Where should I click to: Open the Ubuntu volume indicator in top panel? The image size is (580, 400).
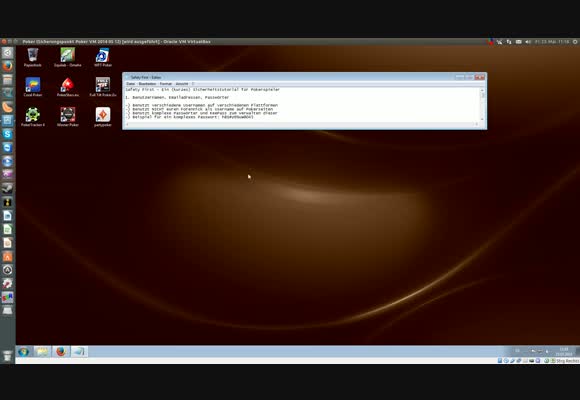(528, 42)
